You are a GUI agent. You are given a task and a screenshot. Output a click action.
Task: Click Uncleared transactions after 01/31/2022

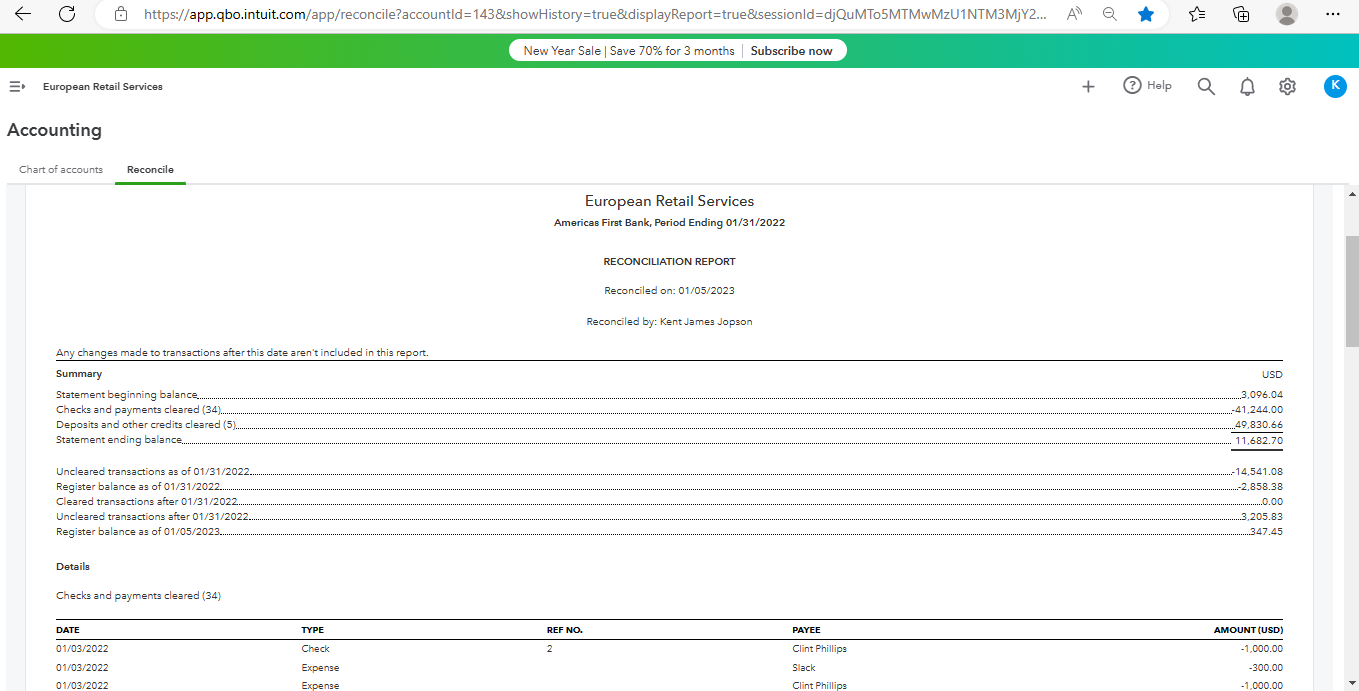pyautogui.click(x=152, y=517)
